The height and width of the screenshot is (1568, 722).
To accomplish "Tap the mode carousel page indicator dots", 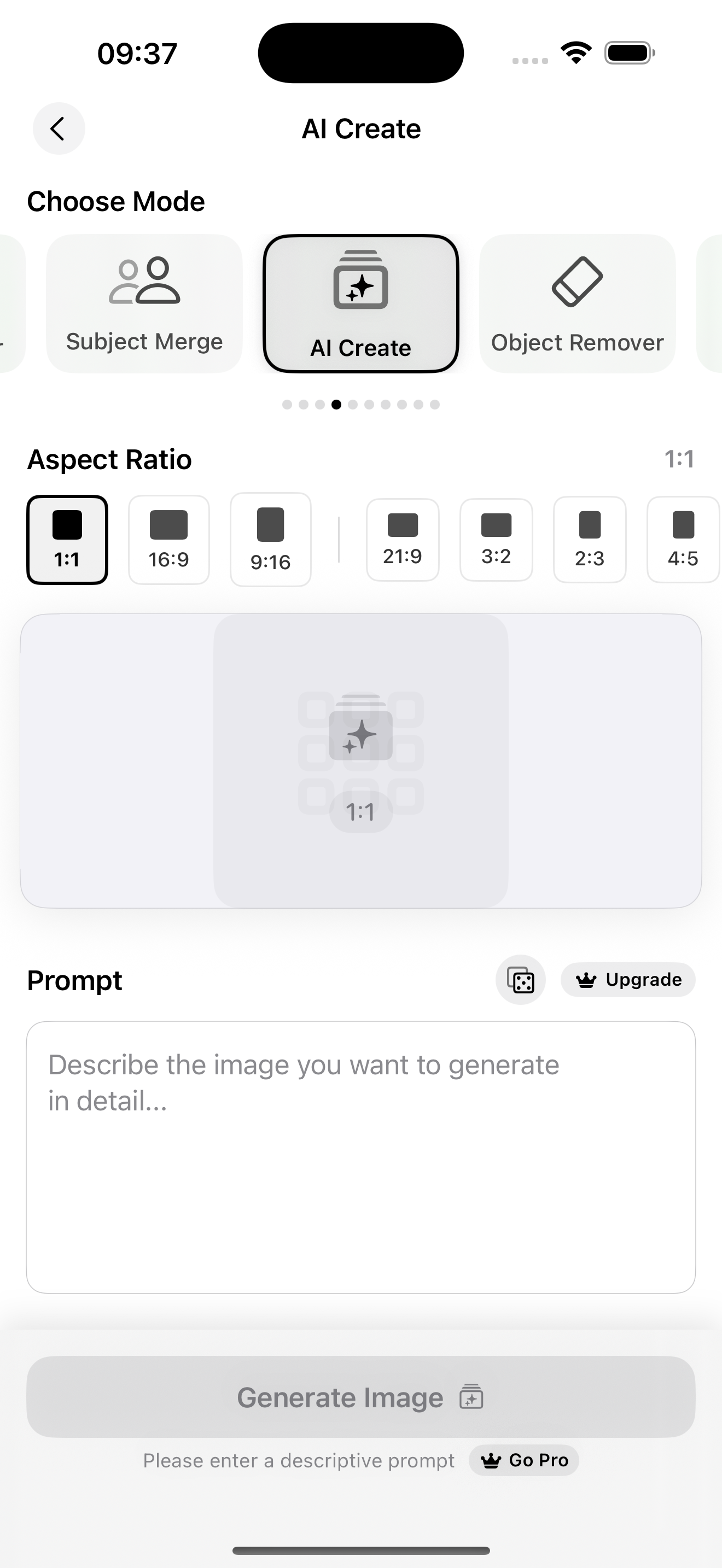I will click(360, 404).
